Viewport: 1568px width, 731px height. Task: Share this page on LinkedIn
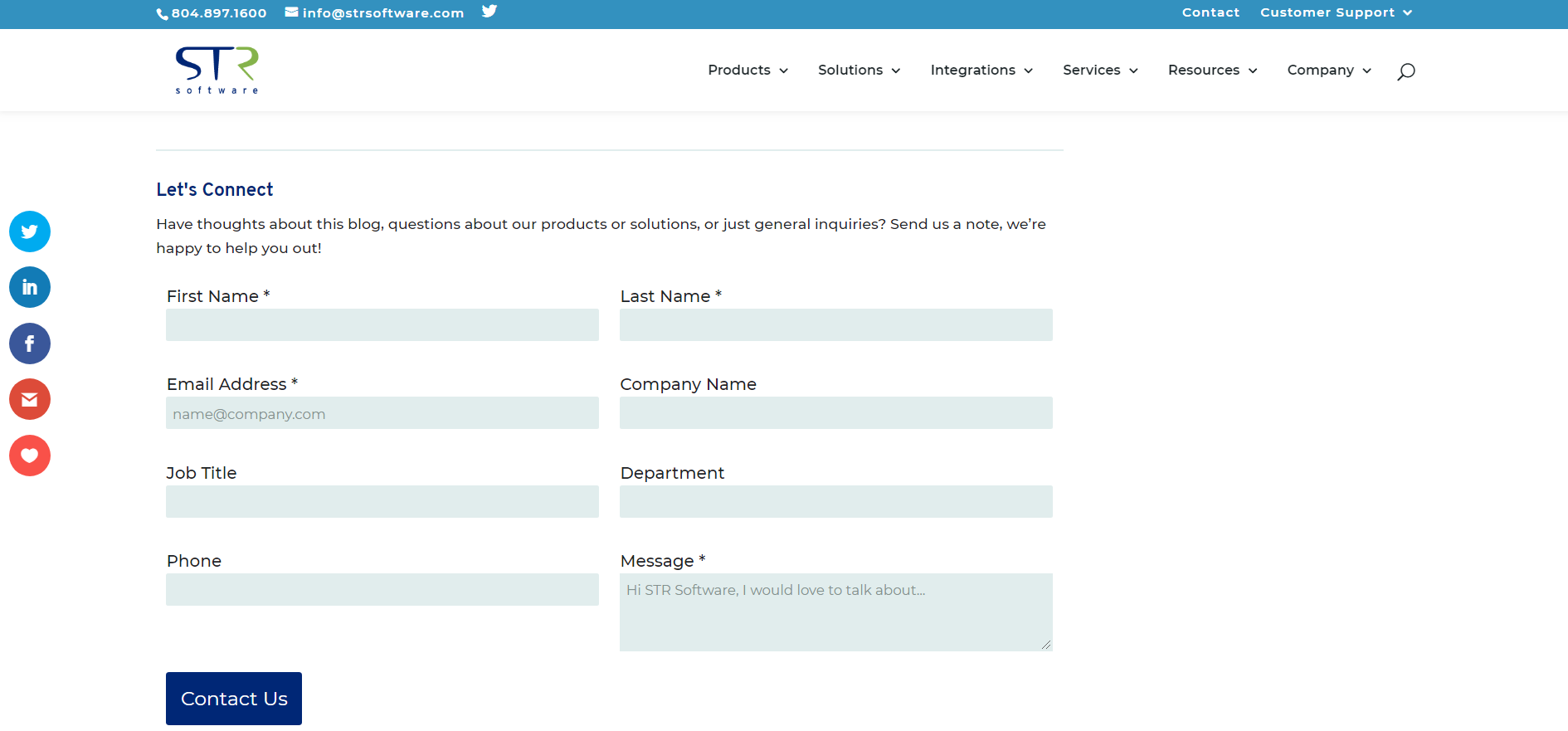(30, 287)
